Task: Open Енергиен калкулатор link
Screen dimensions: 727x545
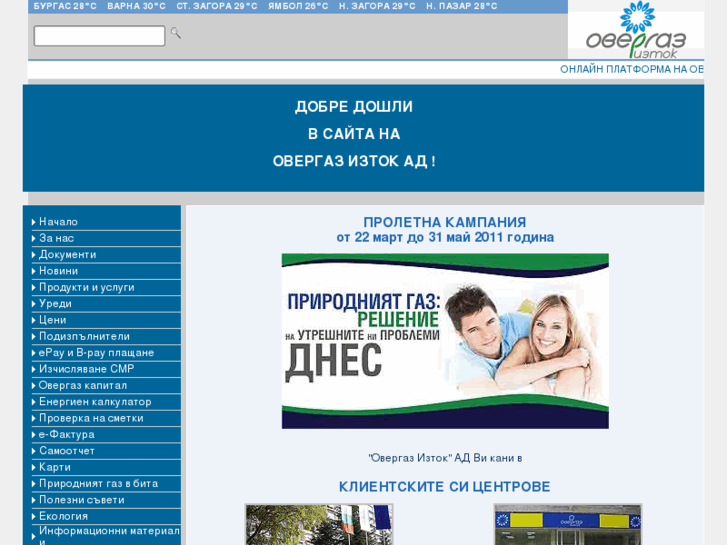Action: (95, 402)
